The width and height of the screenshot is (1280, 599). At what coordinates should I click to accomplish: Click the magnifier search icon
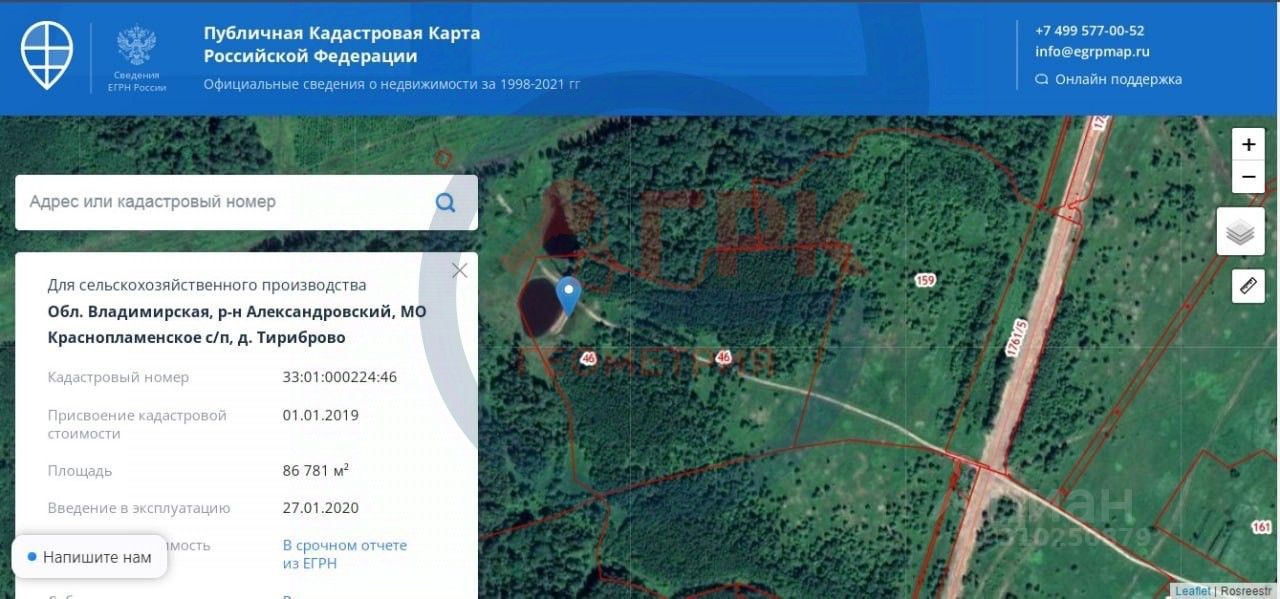[446, 202]
